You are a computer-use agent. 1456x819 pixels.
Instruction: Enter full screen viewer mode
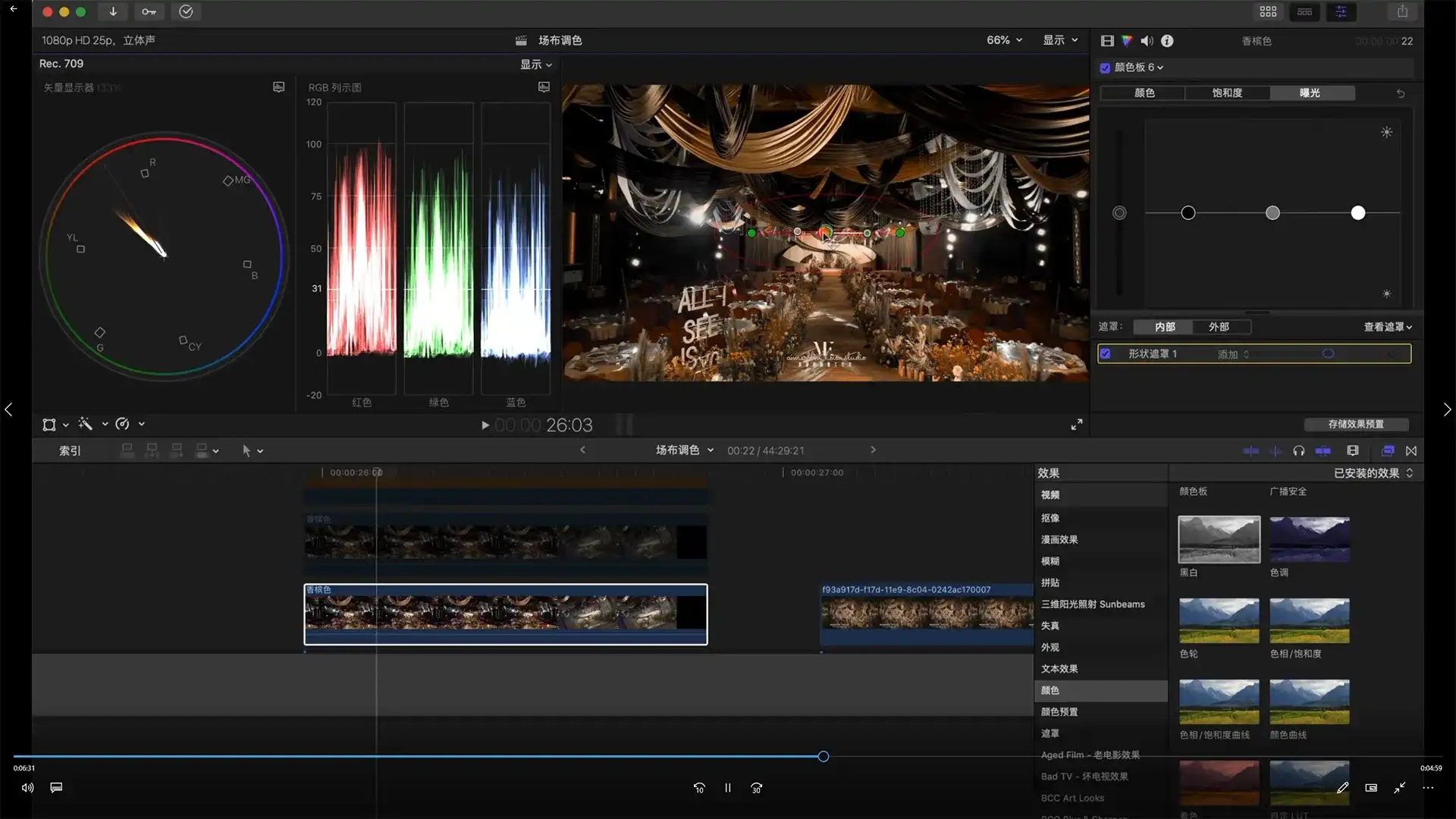1076,425
